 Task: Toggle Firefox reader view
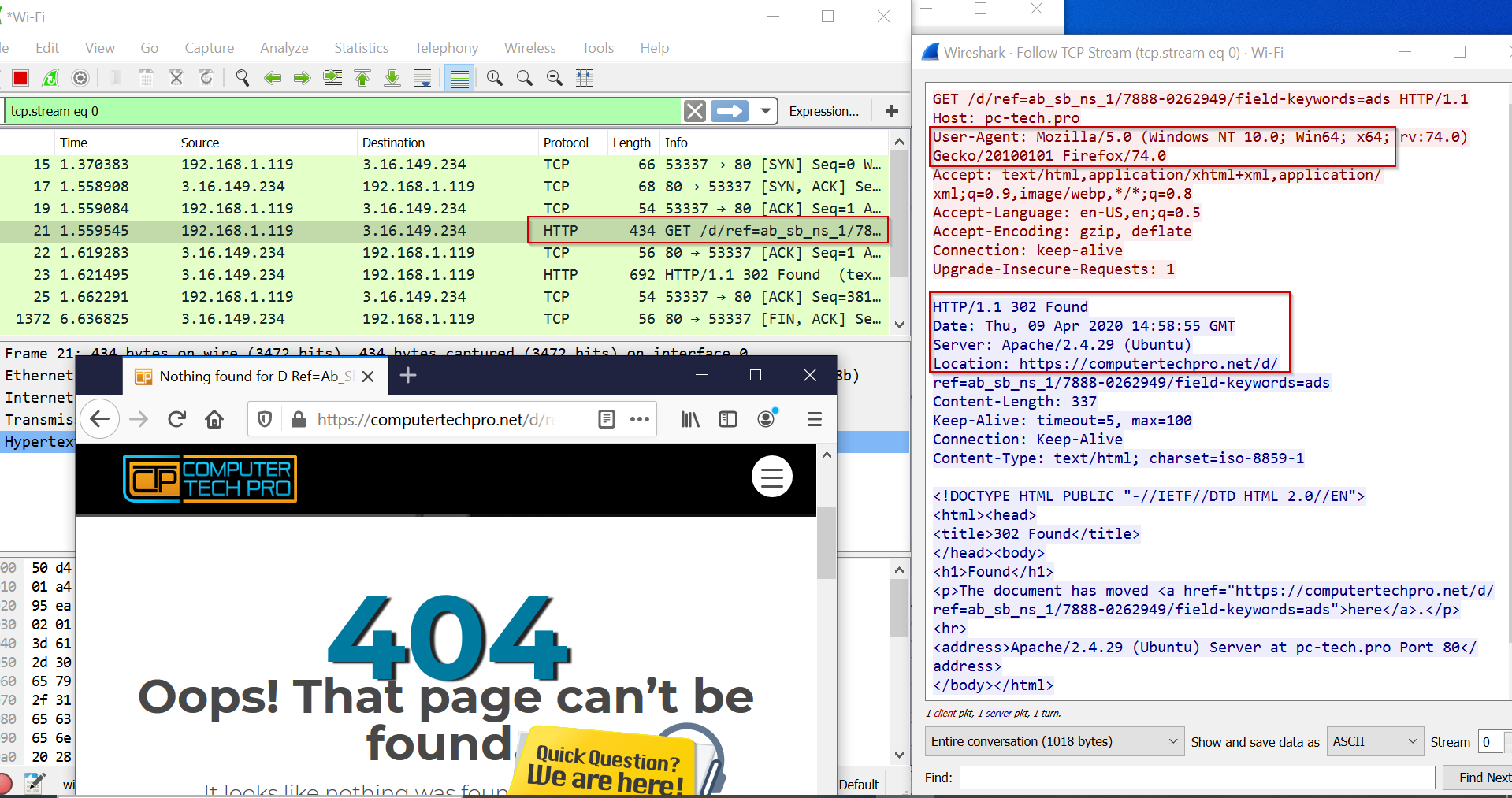coord(606,419)
